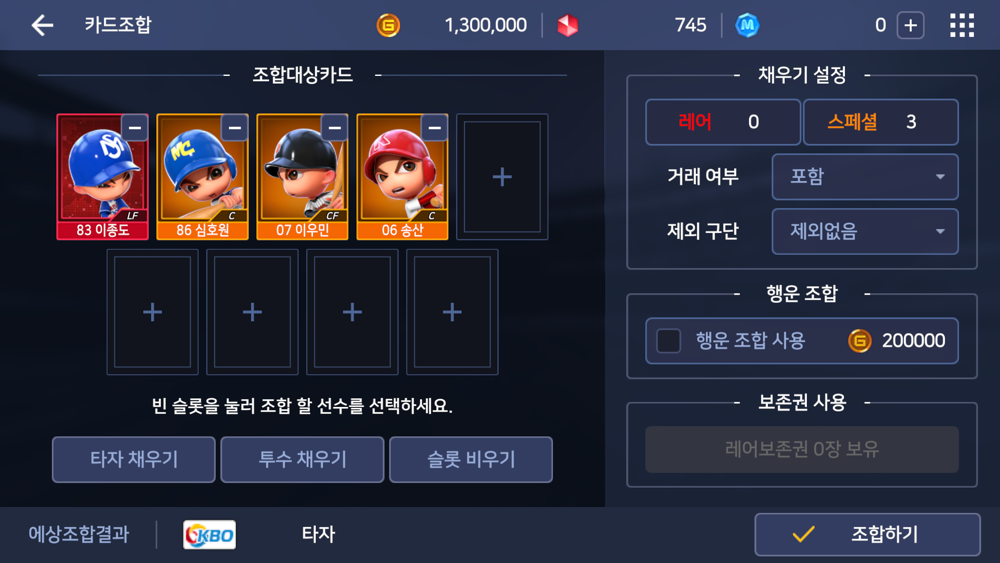Click the KBO league logo
The image size is (1000, 563).
coord(209,534)
